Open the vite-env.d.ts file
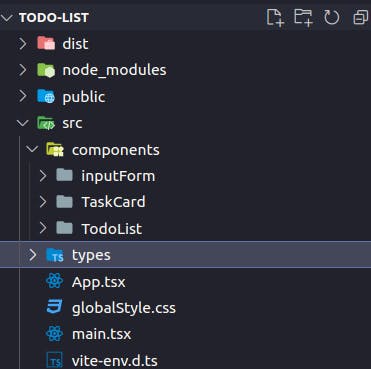 [x=115, y=361]
